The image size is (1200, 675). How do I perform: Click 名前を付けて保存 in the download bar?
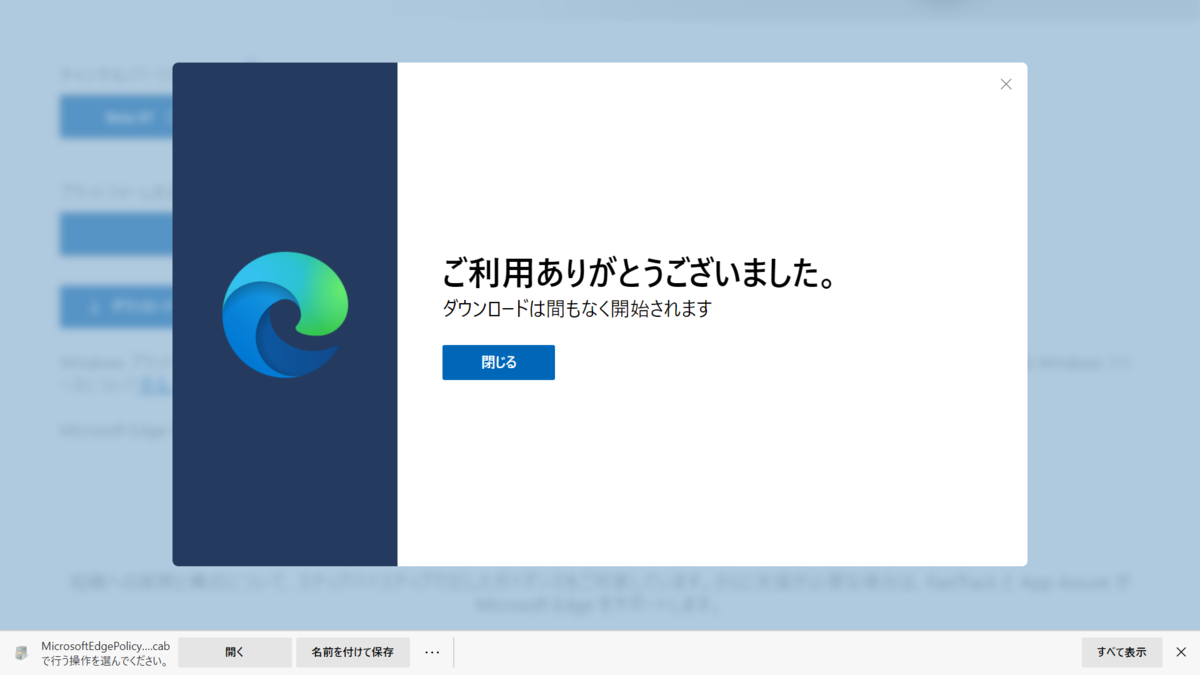(353, 652)
